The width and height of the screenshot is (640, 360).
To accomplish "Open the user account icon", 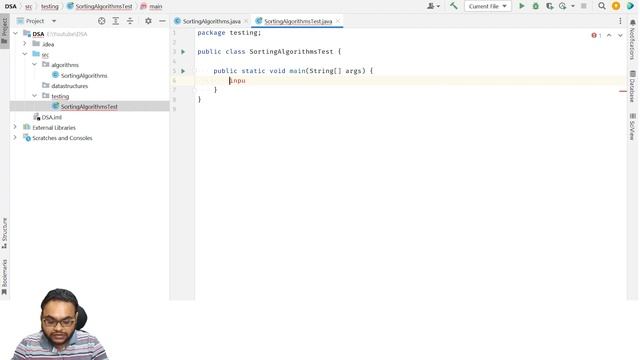I will point(433,6).
